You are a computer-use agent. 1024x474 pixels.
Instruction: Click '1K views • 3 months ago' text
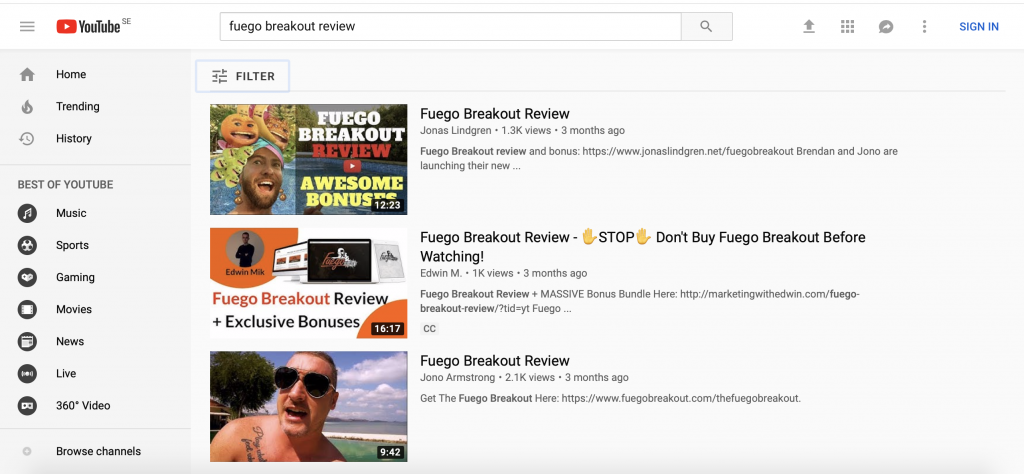[x=530, y=274]
